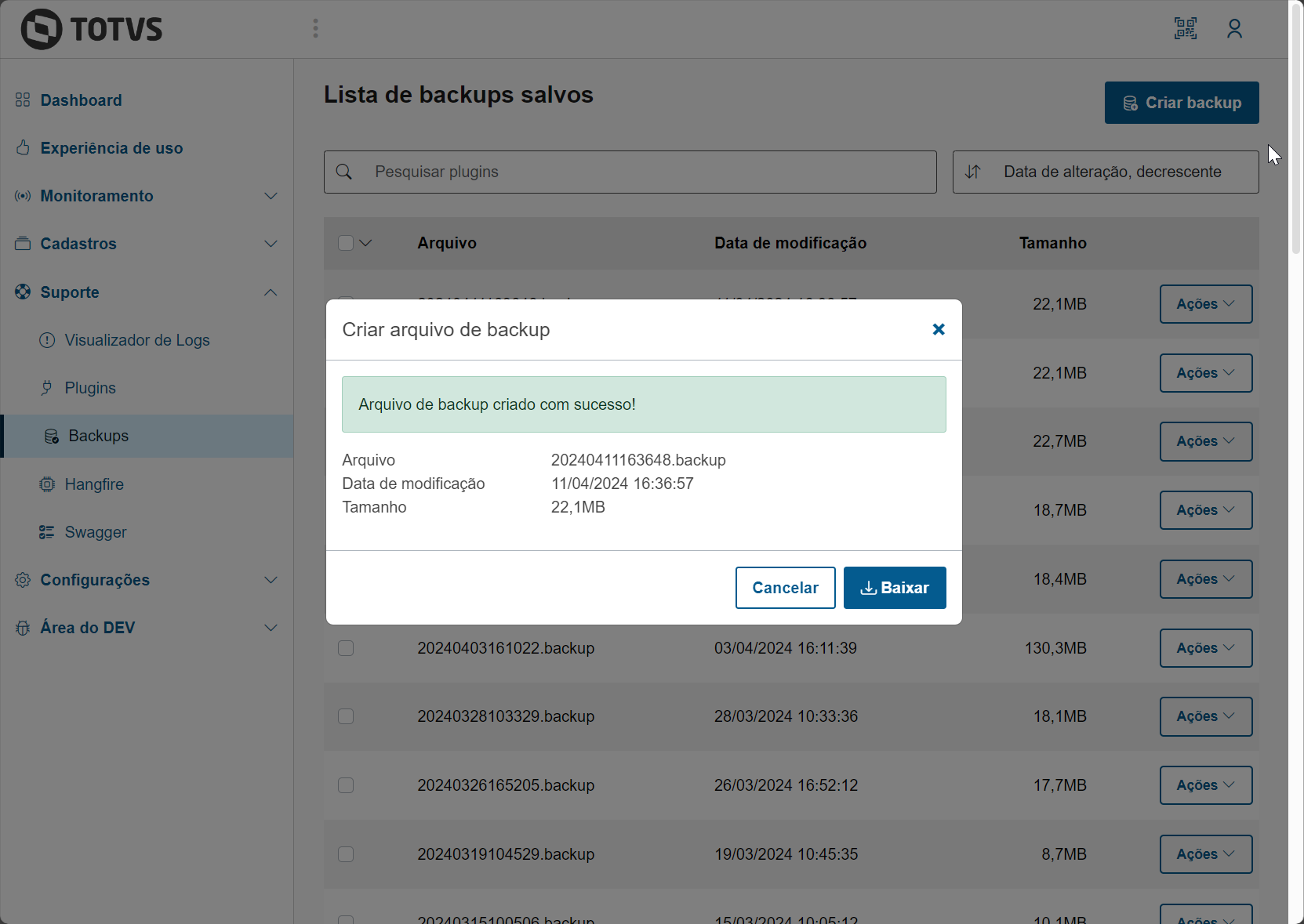Open the Ações dropdown for 20240326165205.backup

coord(1205,784)
